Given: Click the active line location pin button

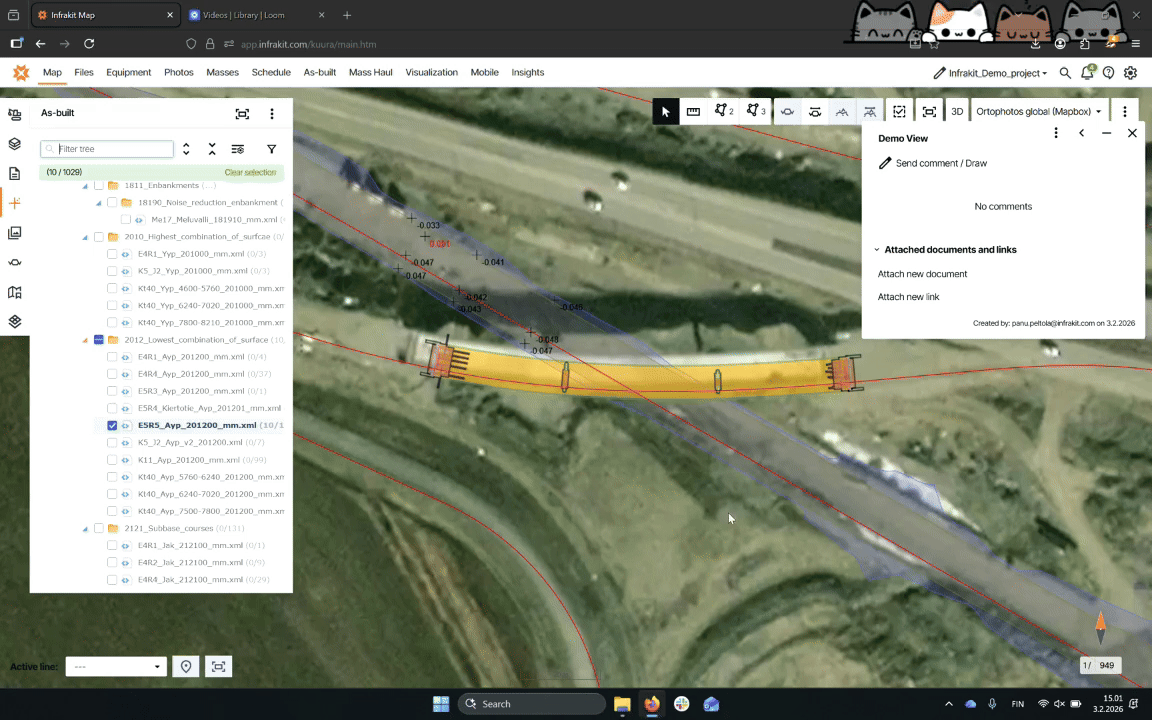Looking at the screenshot, I should (186, 666).
